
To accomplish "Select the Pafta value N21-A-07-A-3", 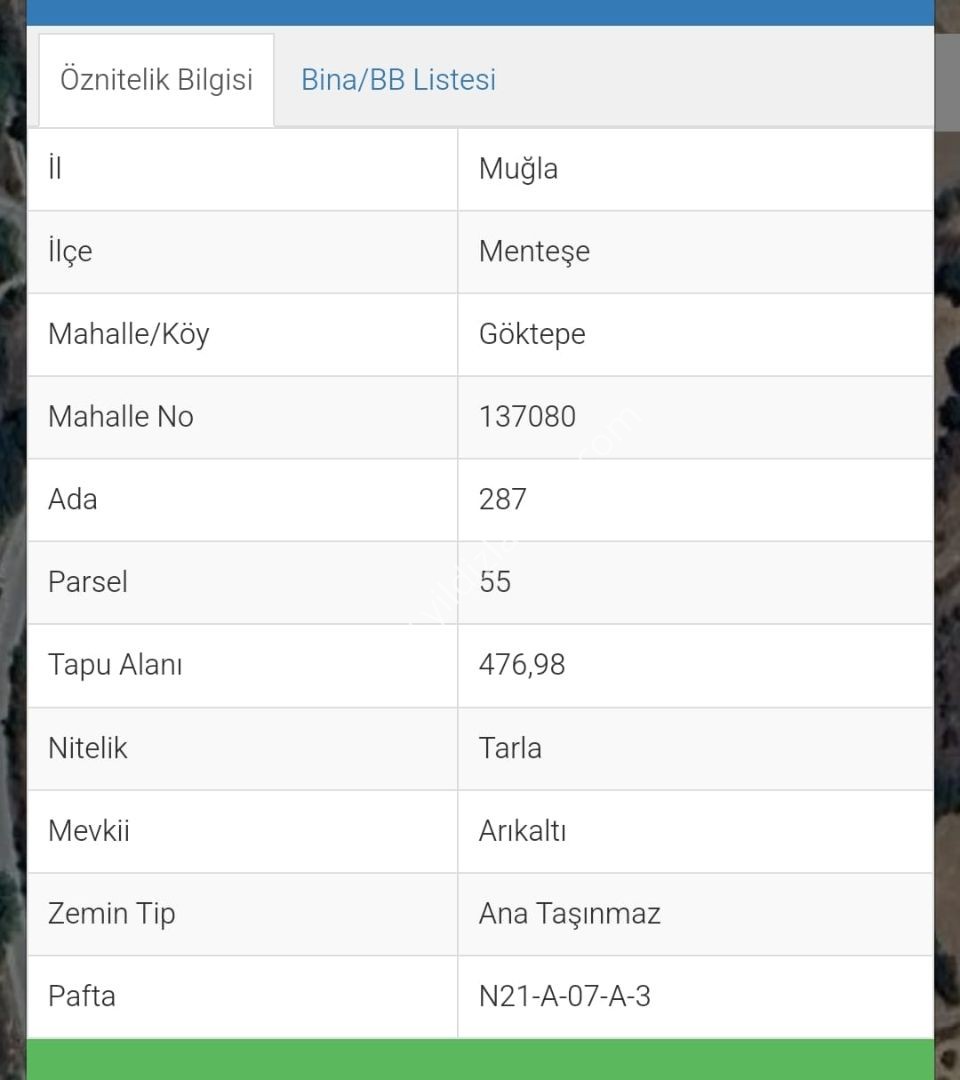I will point(565,996).
